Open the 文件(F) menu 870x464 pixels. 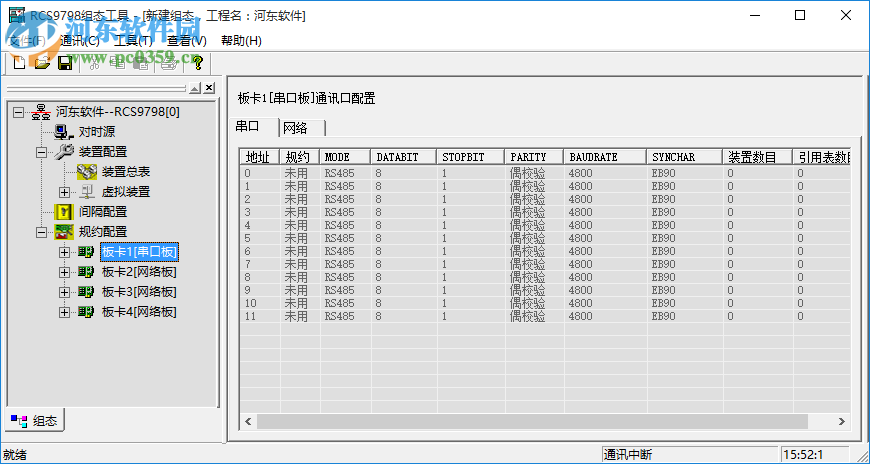[x=27, y=41]
